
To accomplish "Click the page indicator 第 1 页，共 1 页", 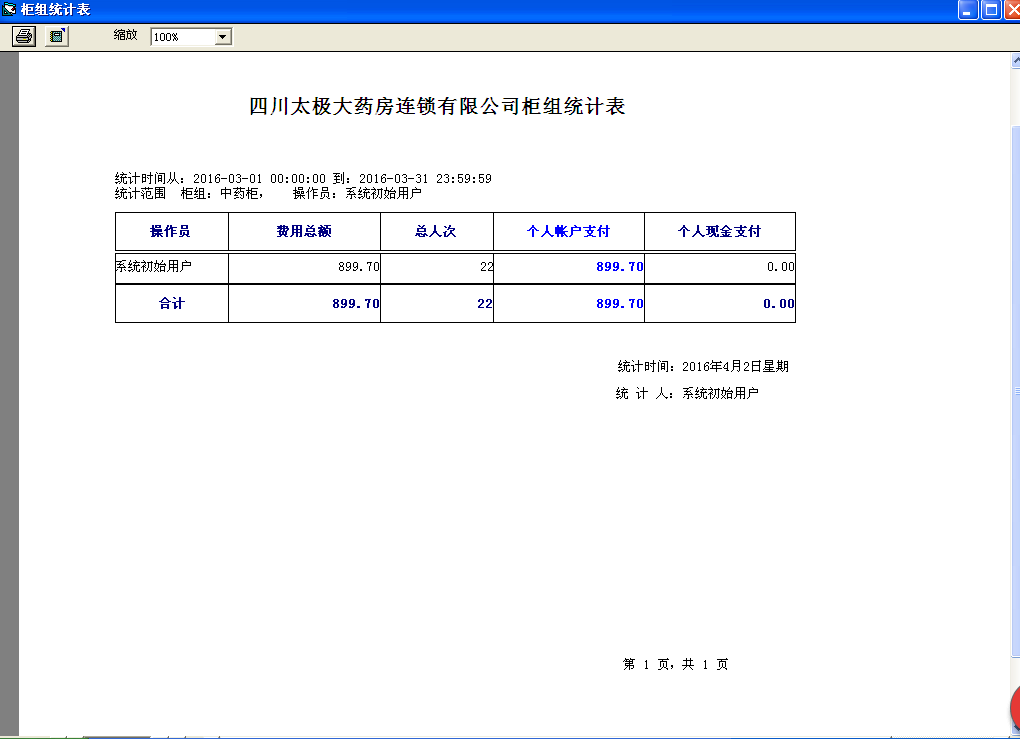I will [x=675, y=664].
